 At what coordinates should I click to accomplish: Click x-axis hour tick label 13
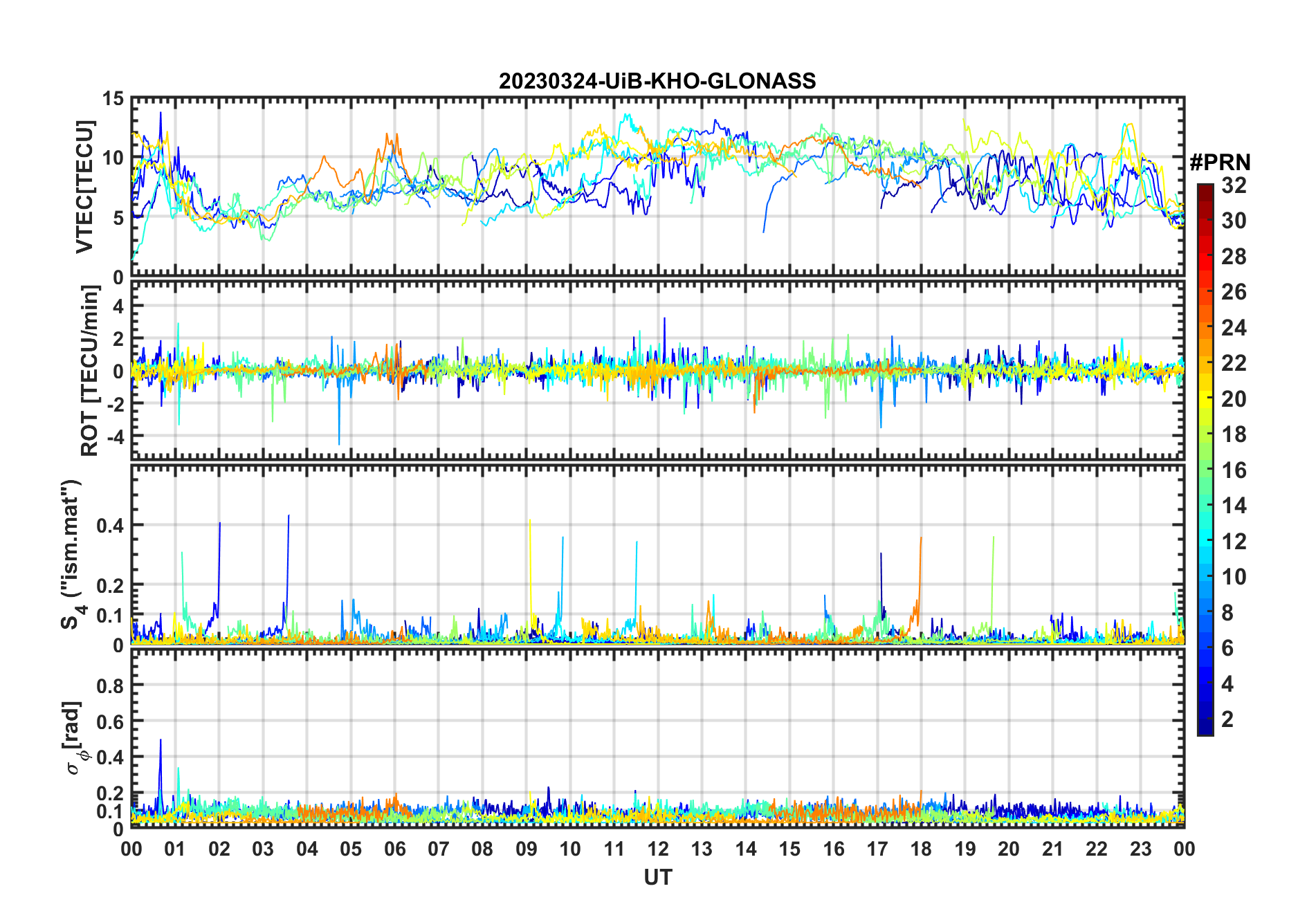(702, 849)
